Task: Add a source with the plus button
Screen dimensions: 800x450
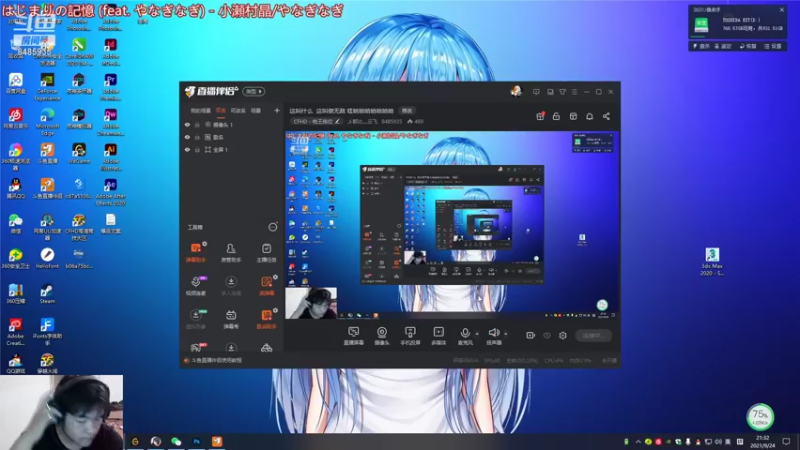Action: click(277, 110)
